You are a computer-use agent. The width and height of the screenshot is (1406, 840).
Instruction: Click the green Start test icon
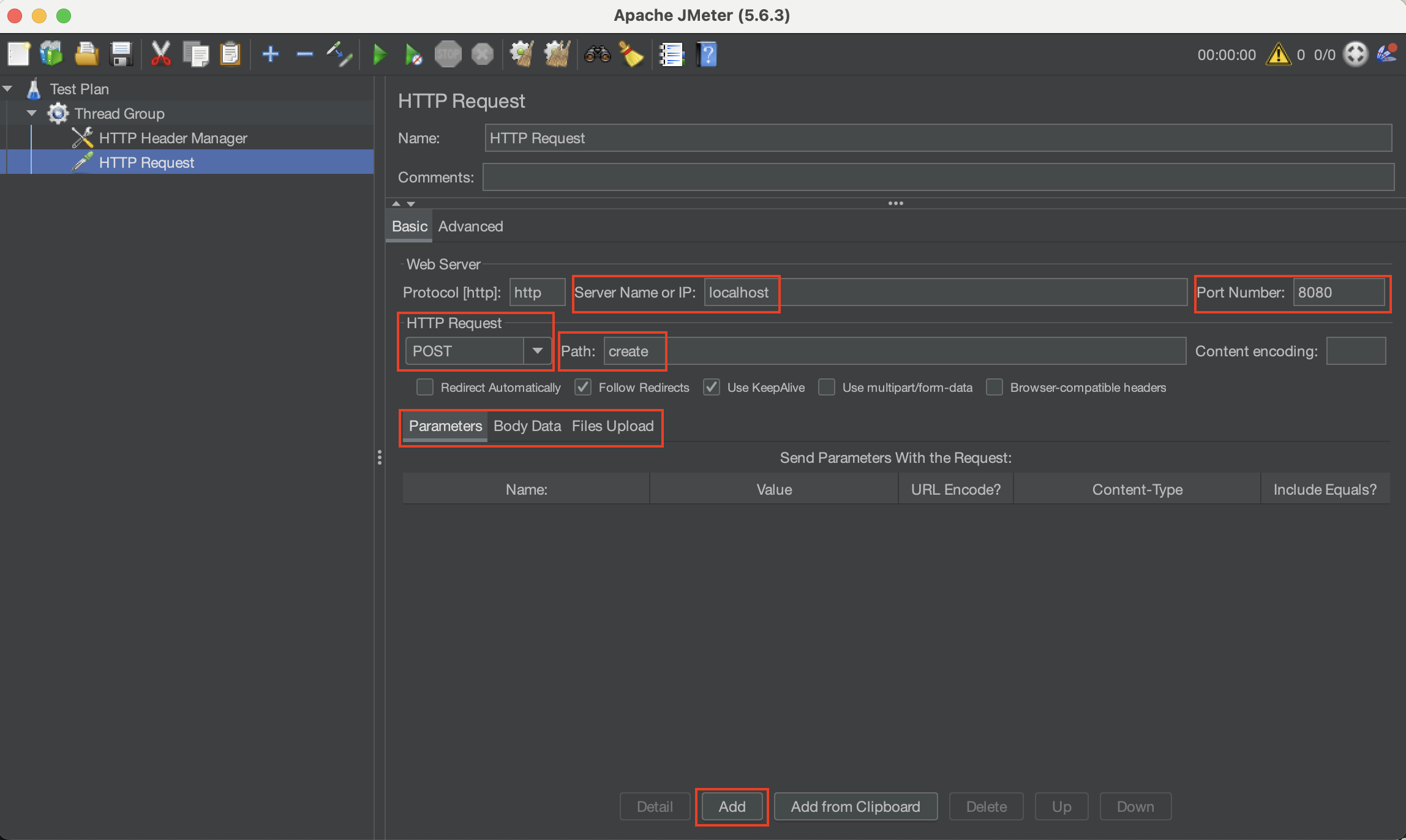coord(380,55)
